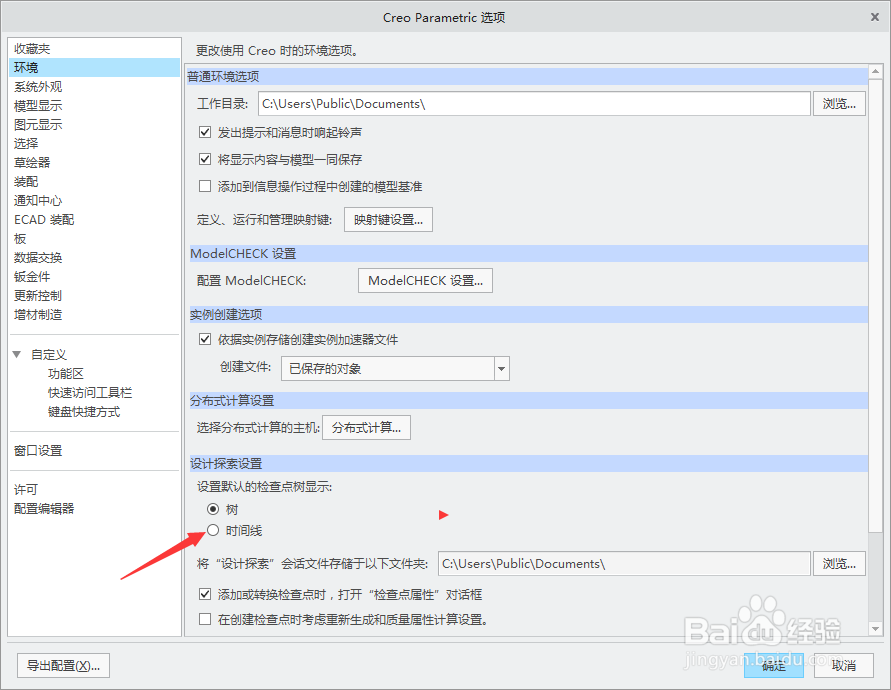891x690 pixels.
Task: Close the Creo Parametric options dialog
Action: point(875,17)
